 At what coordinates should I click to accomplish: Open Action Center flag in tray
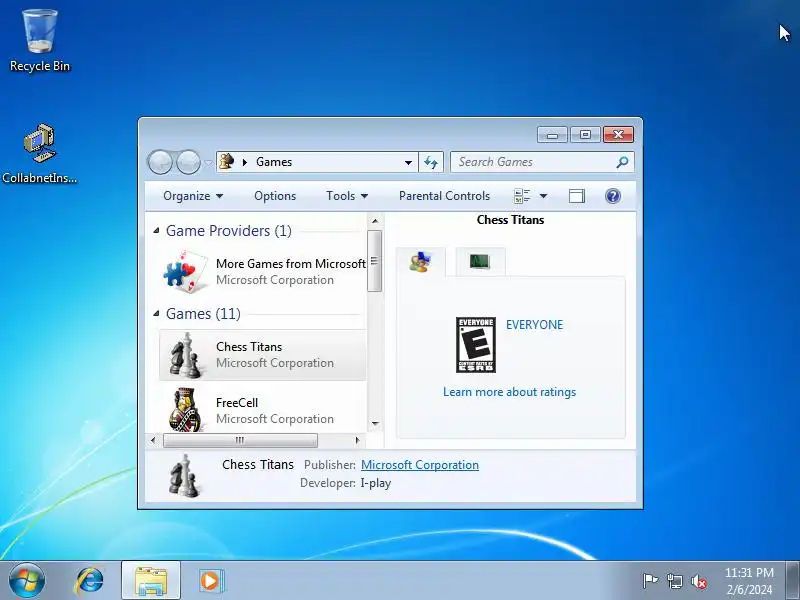click(649, 581)
